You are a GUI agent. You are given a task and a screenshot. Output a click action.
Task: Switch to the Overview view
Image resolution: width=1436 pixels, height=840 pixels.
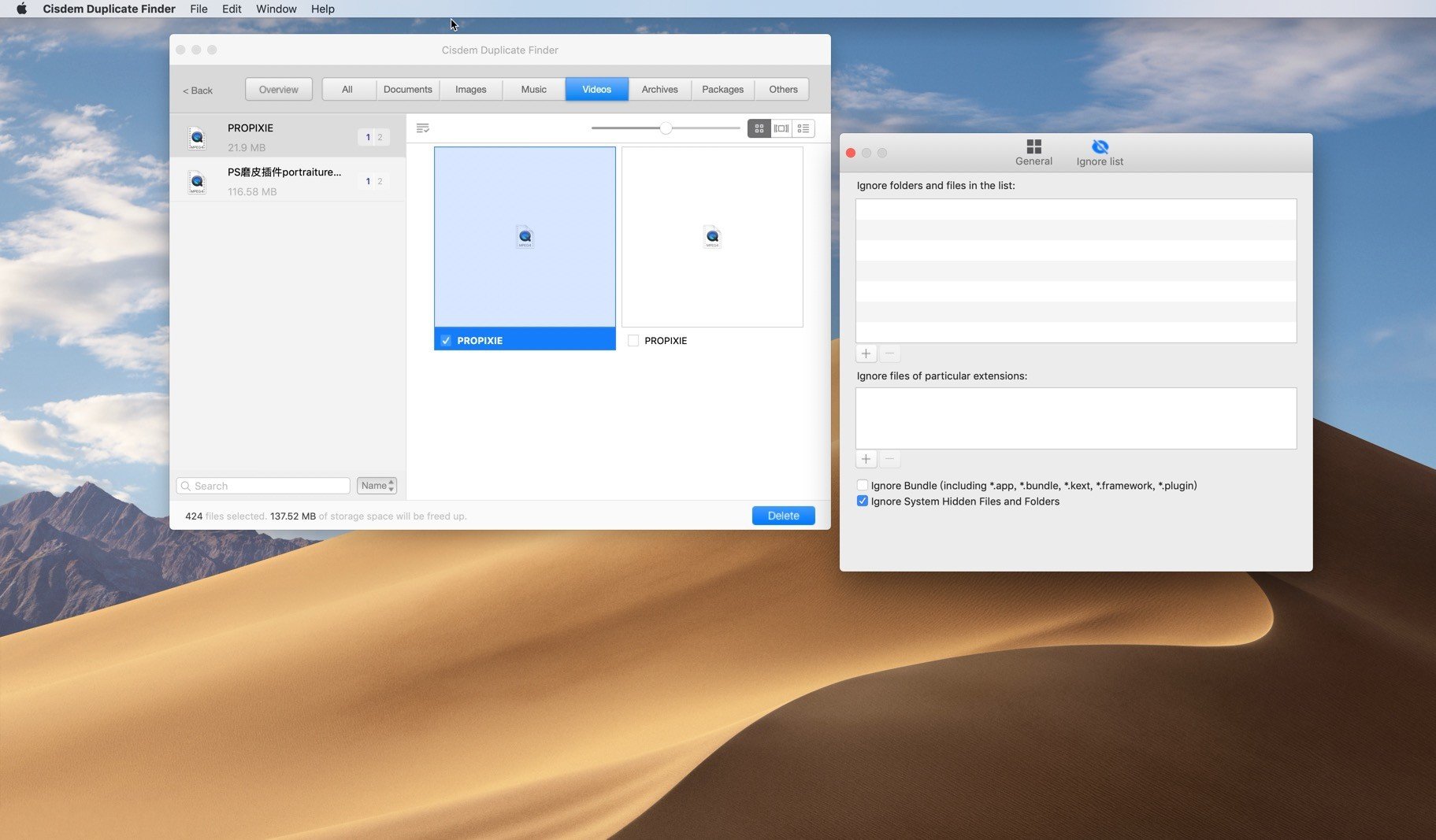pyautogui.click(x=279, y=89)
